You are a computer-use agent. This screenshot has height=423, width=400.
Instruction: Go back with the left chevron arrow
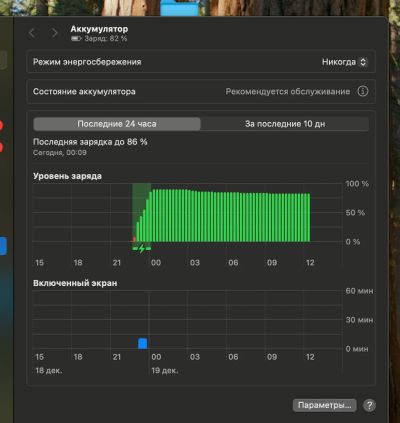pyautogui.click(x=32, y=33)
